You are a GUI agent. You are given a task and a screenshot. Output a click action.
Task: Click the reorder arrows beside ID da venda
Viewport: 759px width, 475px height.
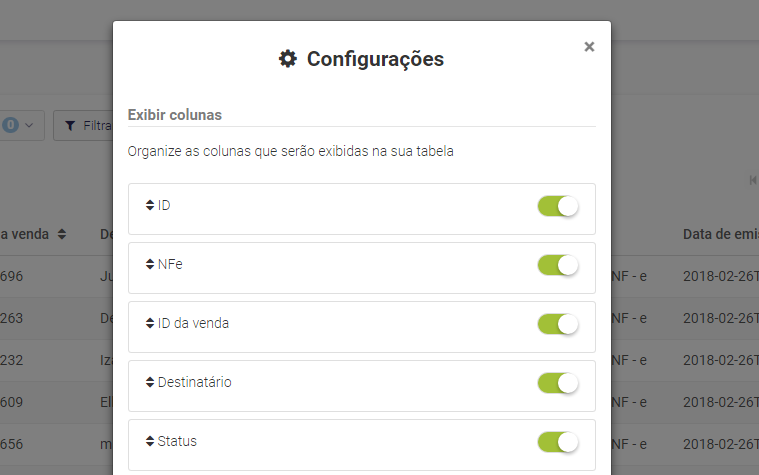point(150,323)
